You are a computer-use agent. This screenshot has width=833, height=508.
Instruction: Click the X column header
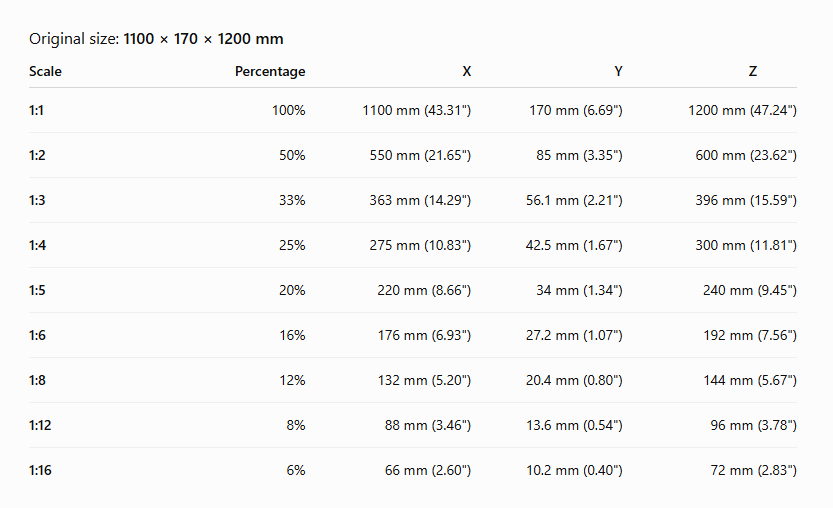(x=466, y=71)
